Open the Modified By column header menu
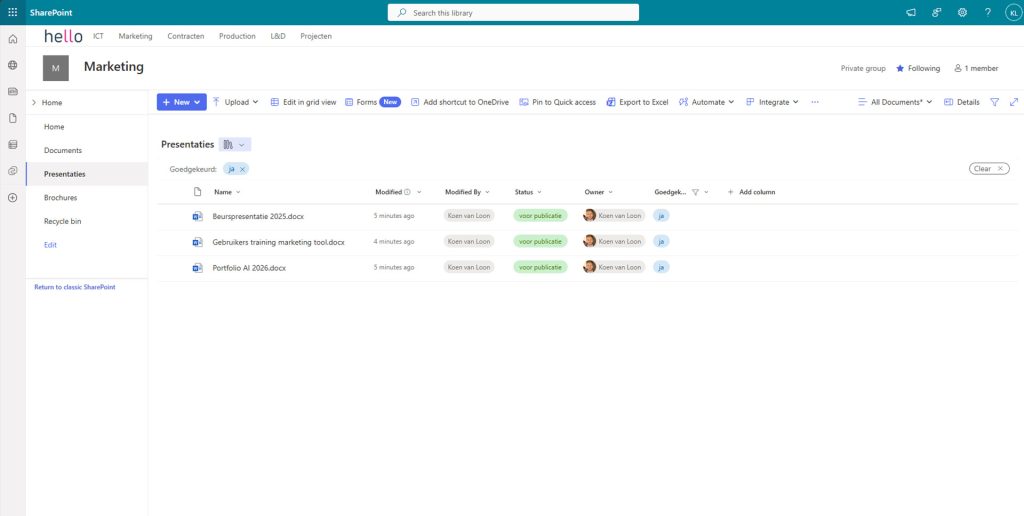The width and height of the screenshot is (1024, 516). [x=468, y=192]
